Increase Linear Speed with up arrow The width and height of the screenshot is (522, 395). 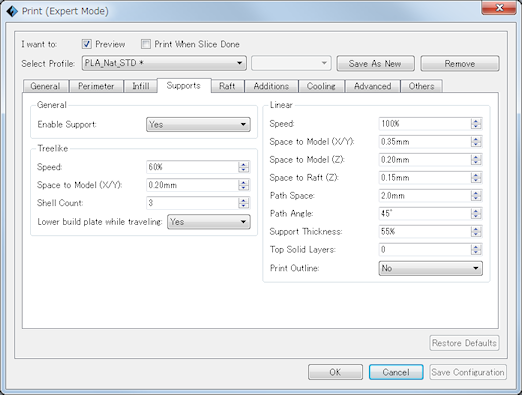pyautogui.click(x=476, y=121)
